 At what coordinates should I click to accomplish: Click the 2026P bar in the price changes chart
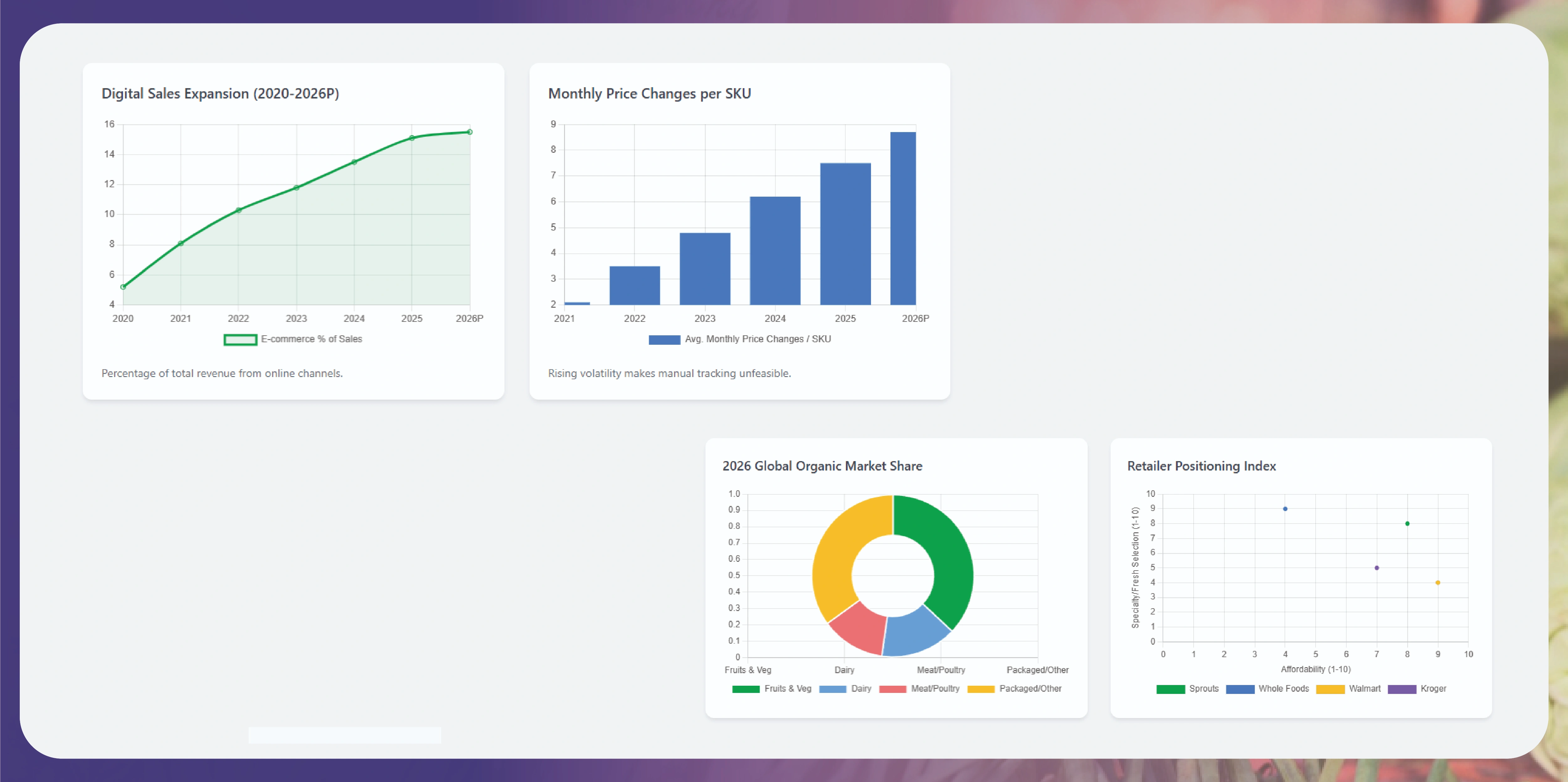(x=903, y=219)
